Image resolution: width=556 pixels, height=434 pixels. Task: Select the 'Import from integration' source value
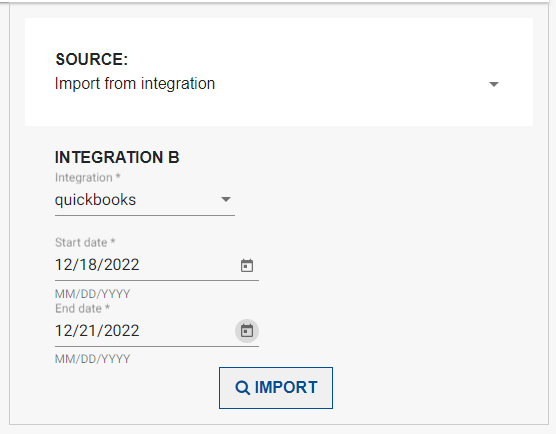pyautogui.click(x=135, y=84)
